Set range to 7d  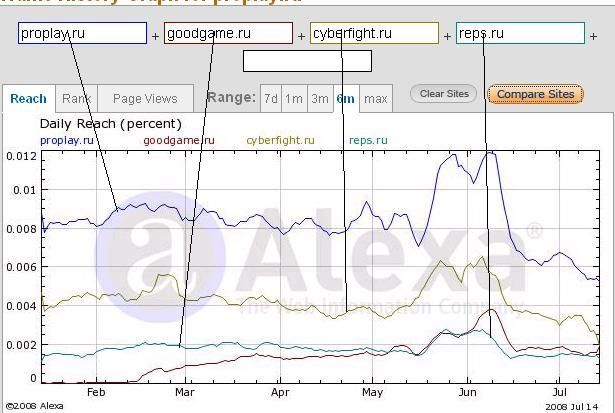tap(271, 98)
